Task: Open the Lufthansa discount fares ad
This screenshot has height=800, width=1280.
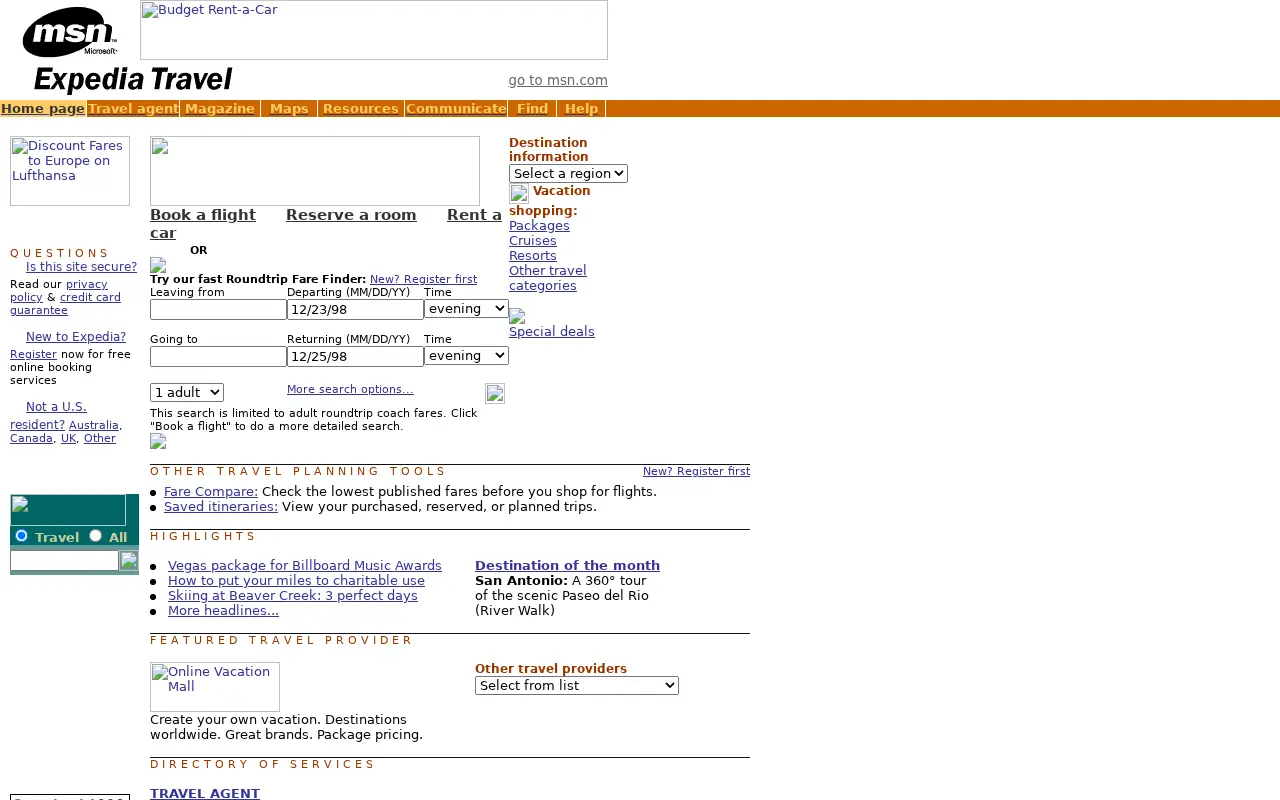Action: 70,171
